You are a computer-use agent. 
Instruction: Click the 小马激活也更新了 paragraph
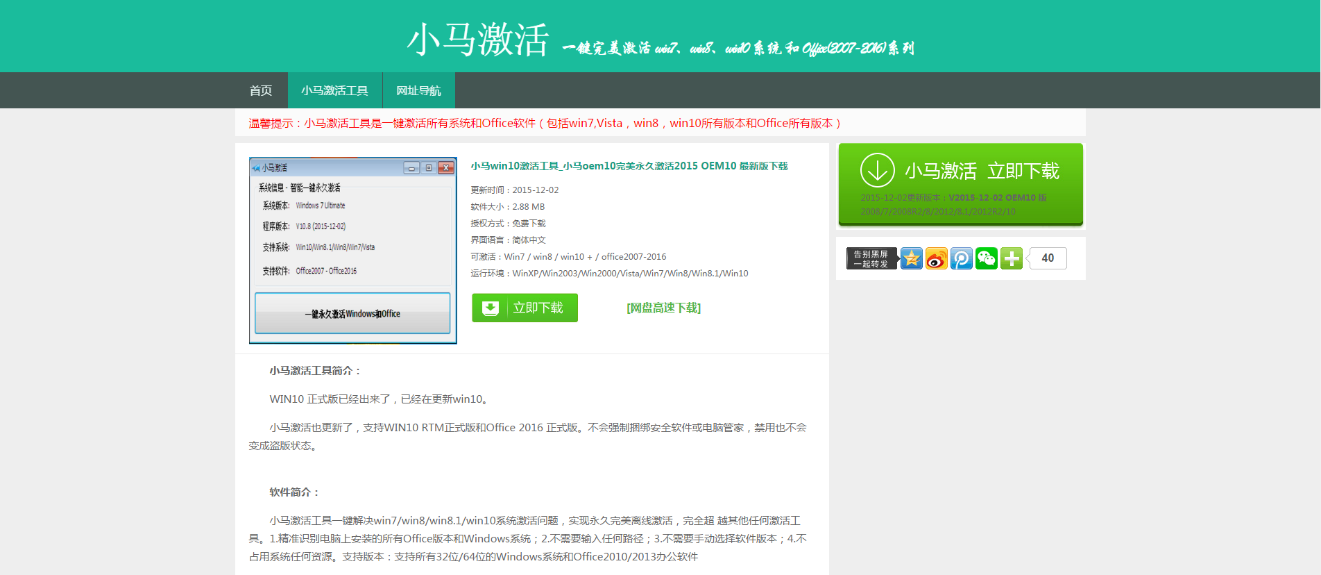pos(528,436)
